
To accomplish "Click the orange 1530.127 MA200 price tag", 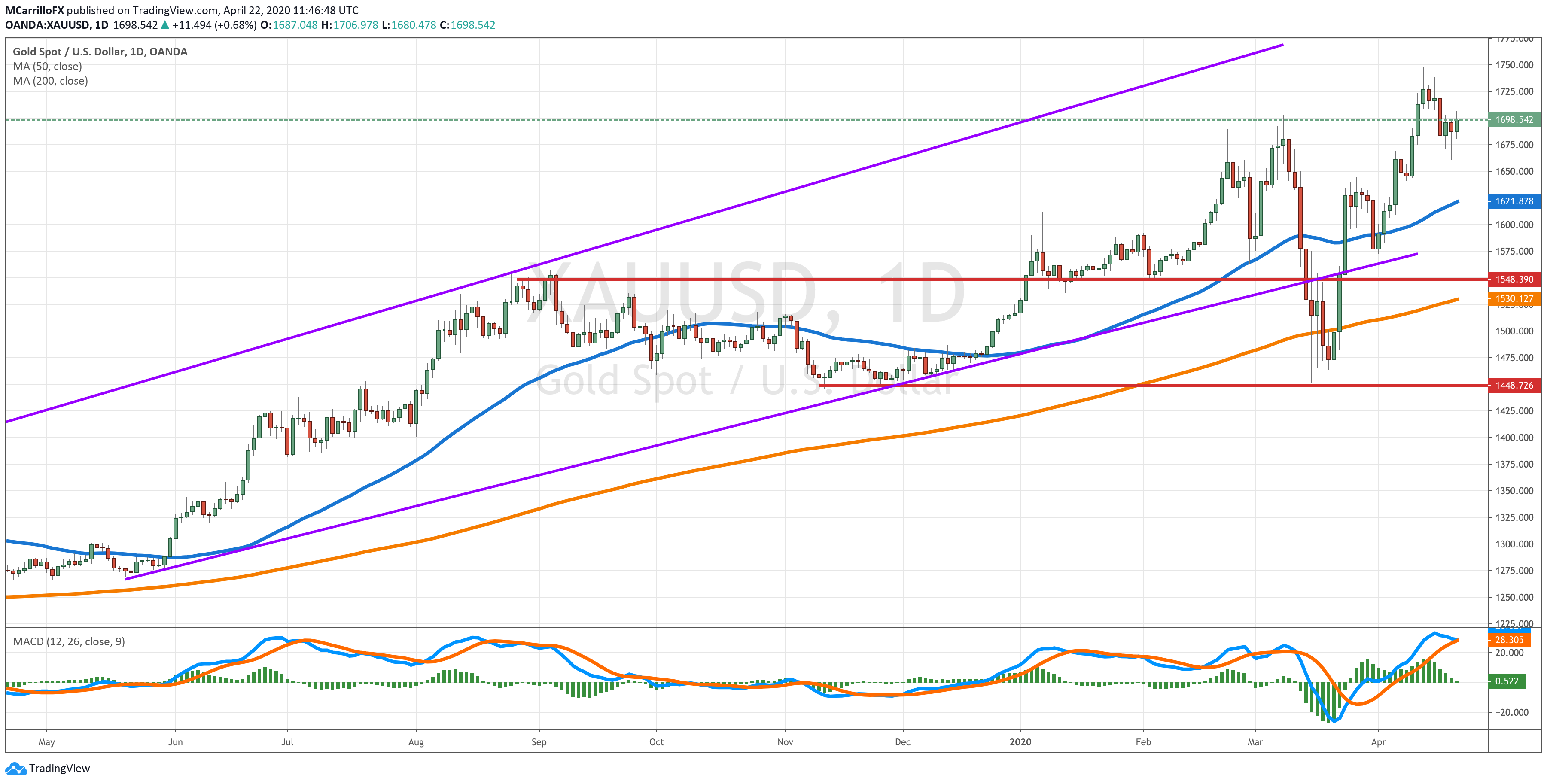I will (1514, 298).
